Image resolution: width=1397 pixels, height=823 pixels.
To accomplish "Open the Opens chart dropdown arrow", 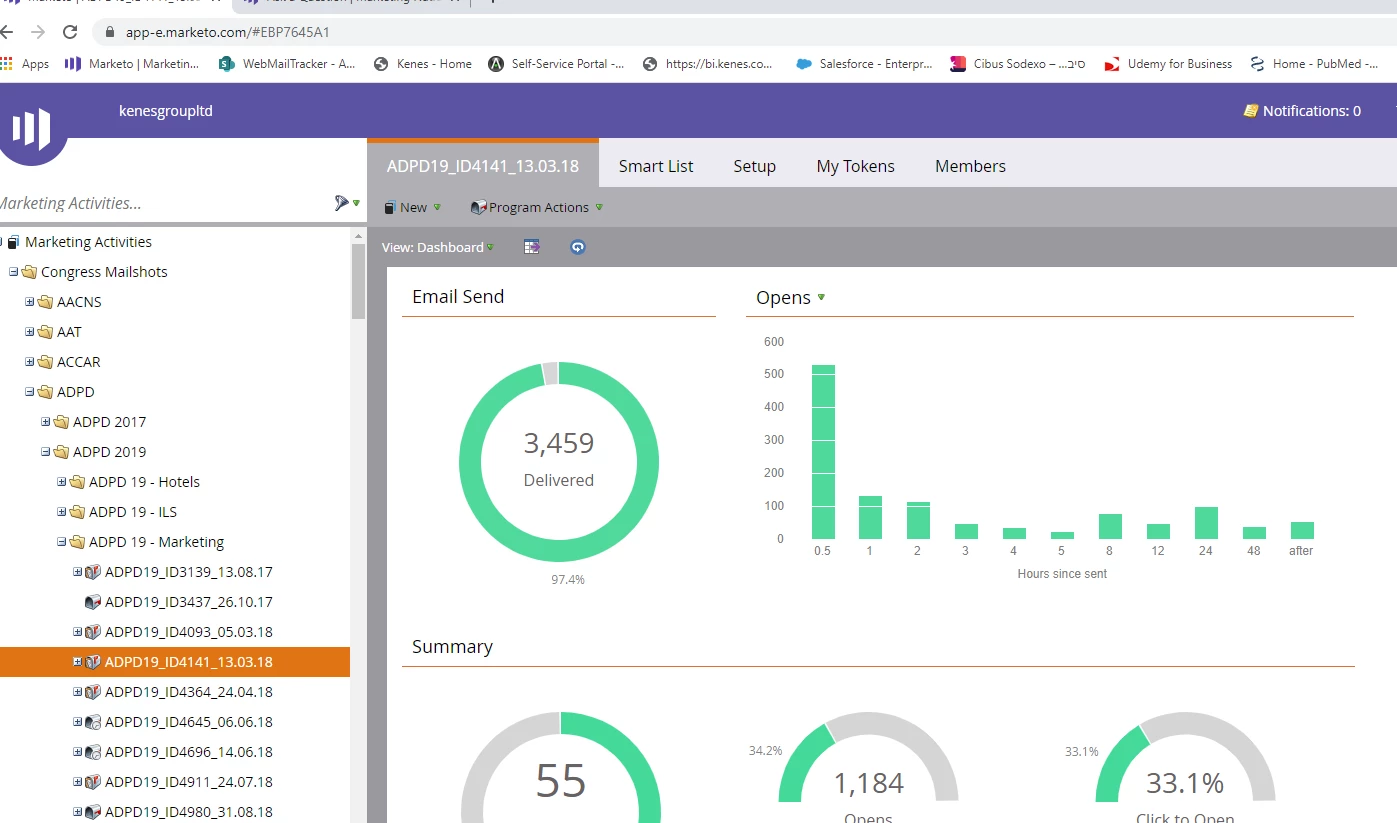I will (x=821, y=297).
